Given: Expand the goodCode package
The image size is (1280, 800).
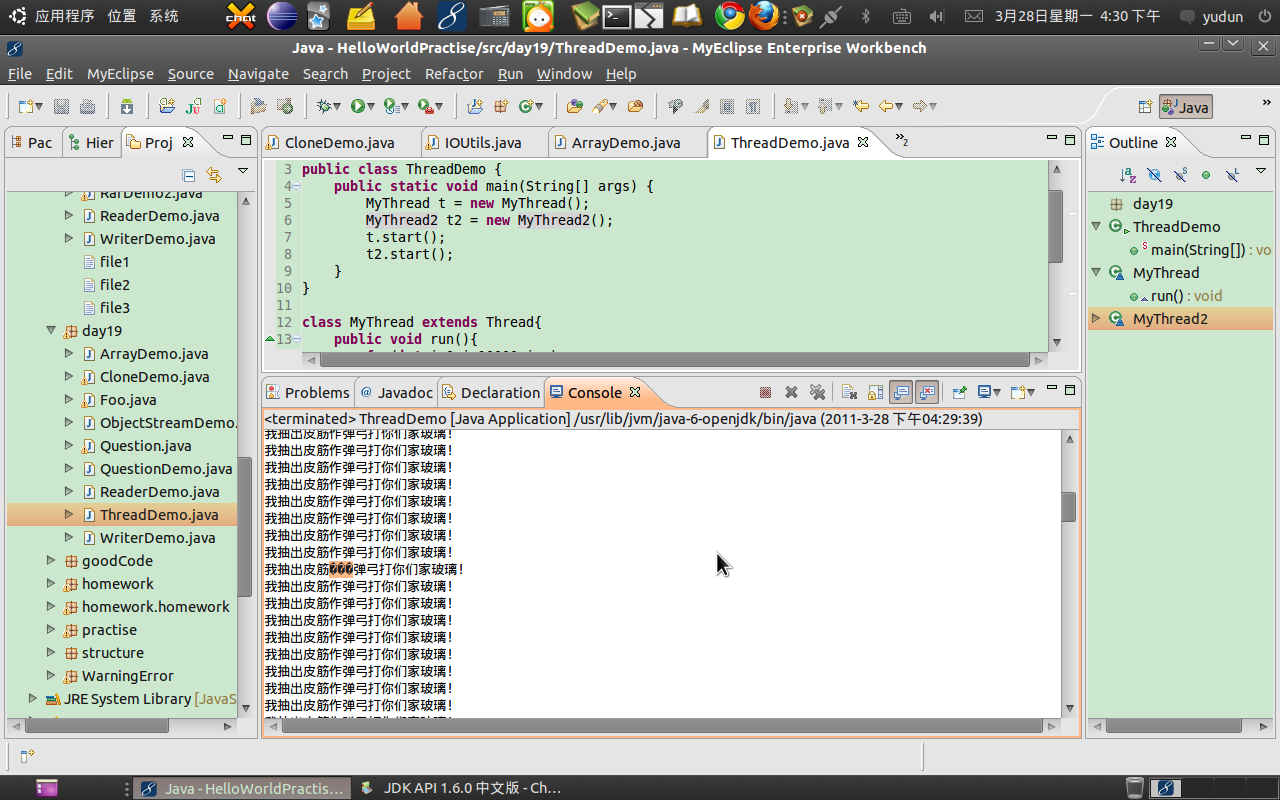Looking at the screenshot, I should pyautogui.click(x=51, y=561).
